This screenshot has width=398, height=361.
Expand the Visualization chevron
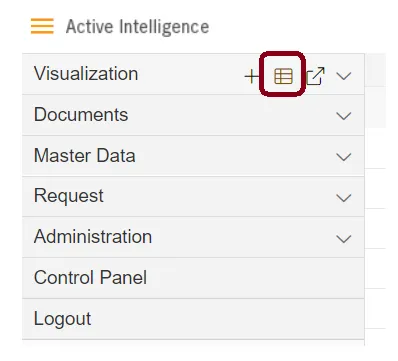tap(344, 76)
